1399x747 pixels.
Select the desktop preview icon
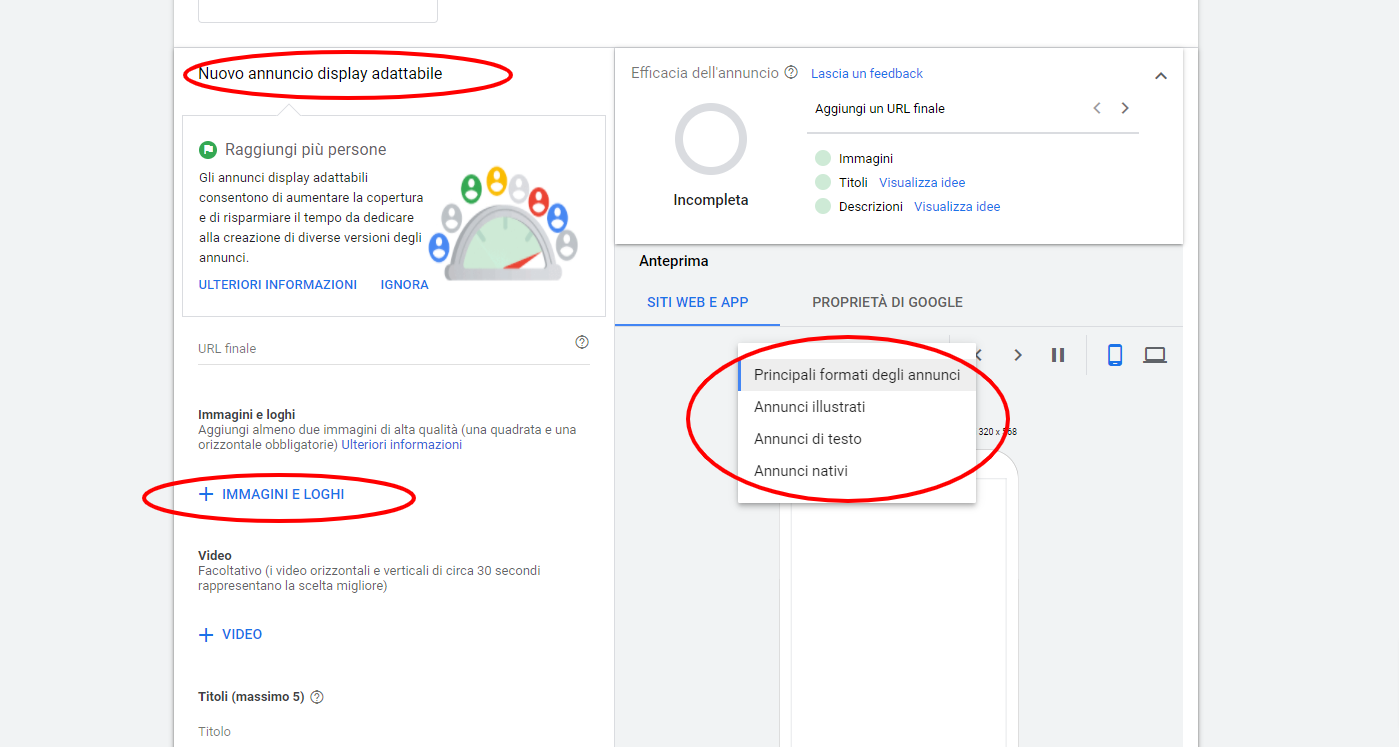pos(1155,354)
